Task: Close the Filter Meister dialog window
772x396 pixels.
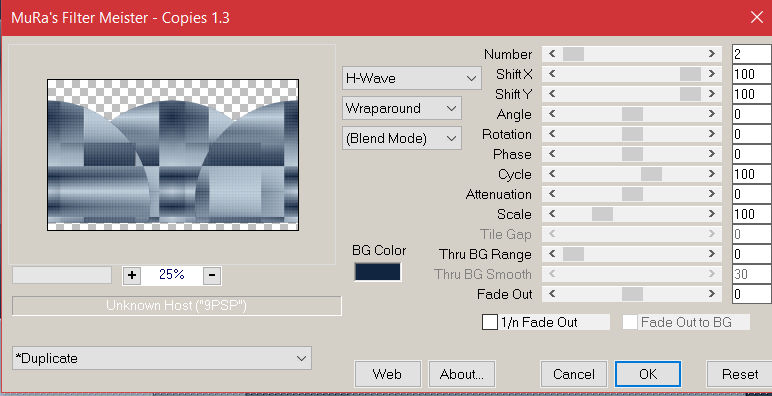Action: [757, 17]
